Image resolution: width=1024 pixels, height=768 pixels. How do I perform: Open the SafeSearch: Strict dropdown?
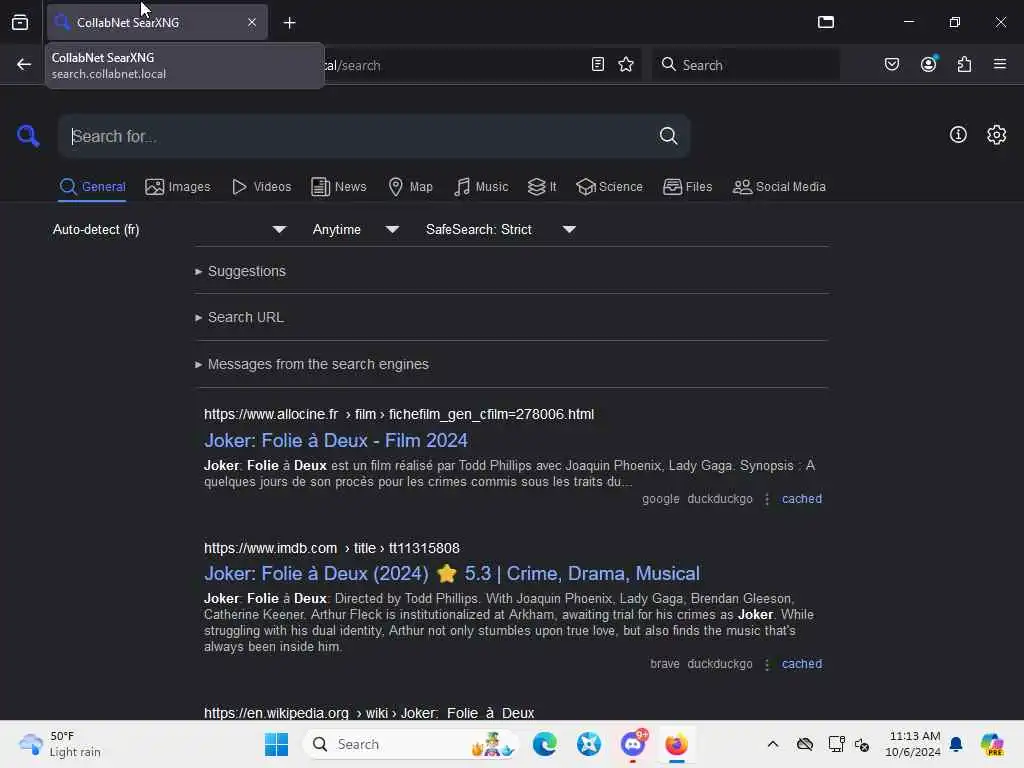click(501, 229)
